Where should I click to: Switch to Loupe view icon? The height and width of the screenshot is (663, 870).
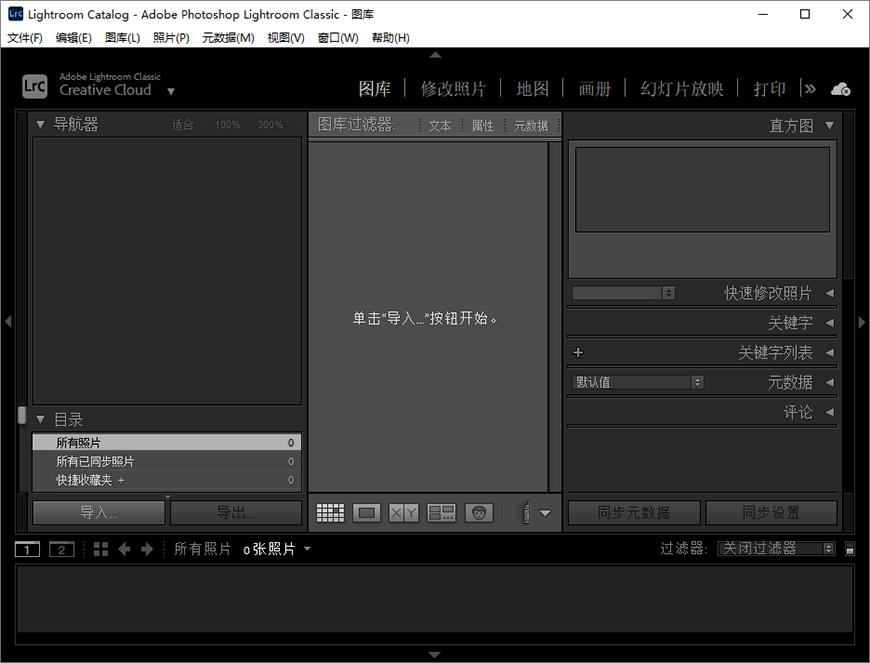click(367, 513)
